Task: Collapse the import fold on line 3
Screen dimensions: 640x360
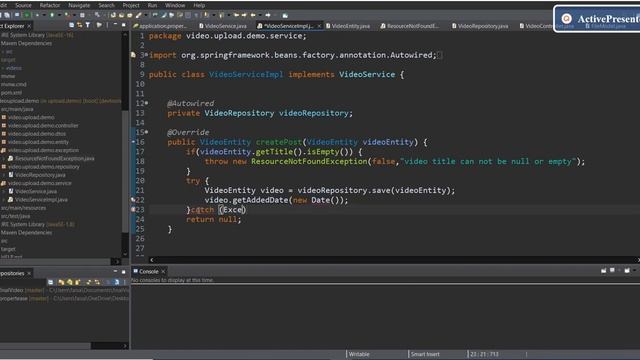Action: (x=147, y=55)
